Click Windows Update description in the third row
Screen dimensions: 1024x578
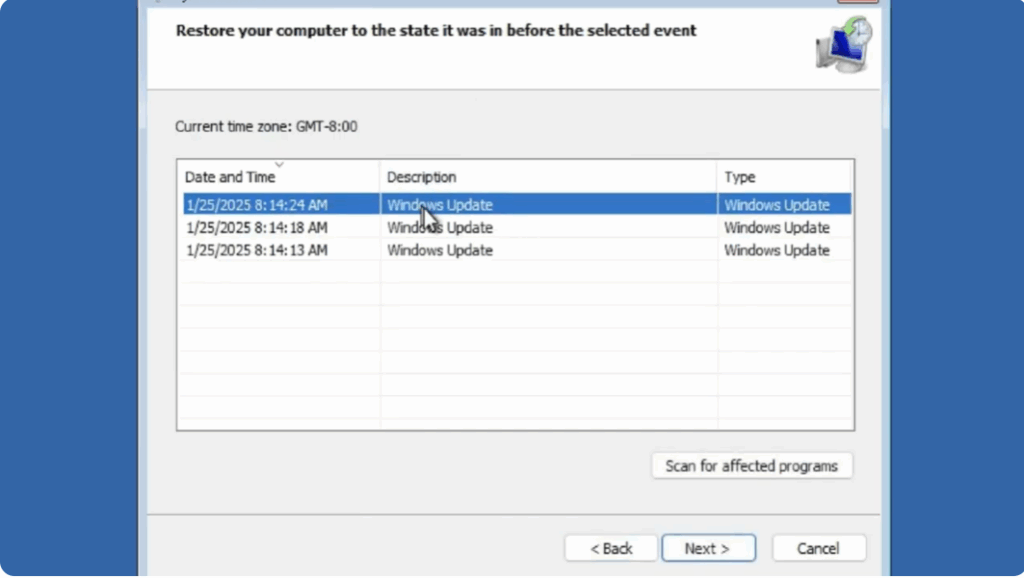440,251
